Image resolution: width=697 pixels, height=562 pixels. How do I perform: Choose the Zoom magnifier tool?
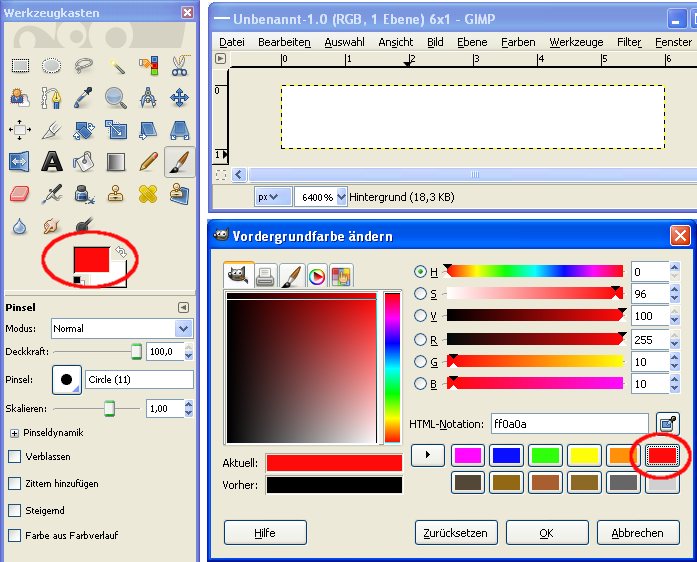pos(116,98)
